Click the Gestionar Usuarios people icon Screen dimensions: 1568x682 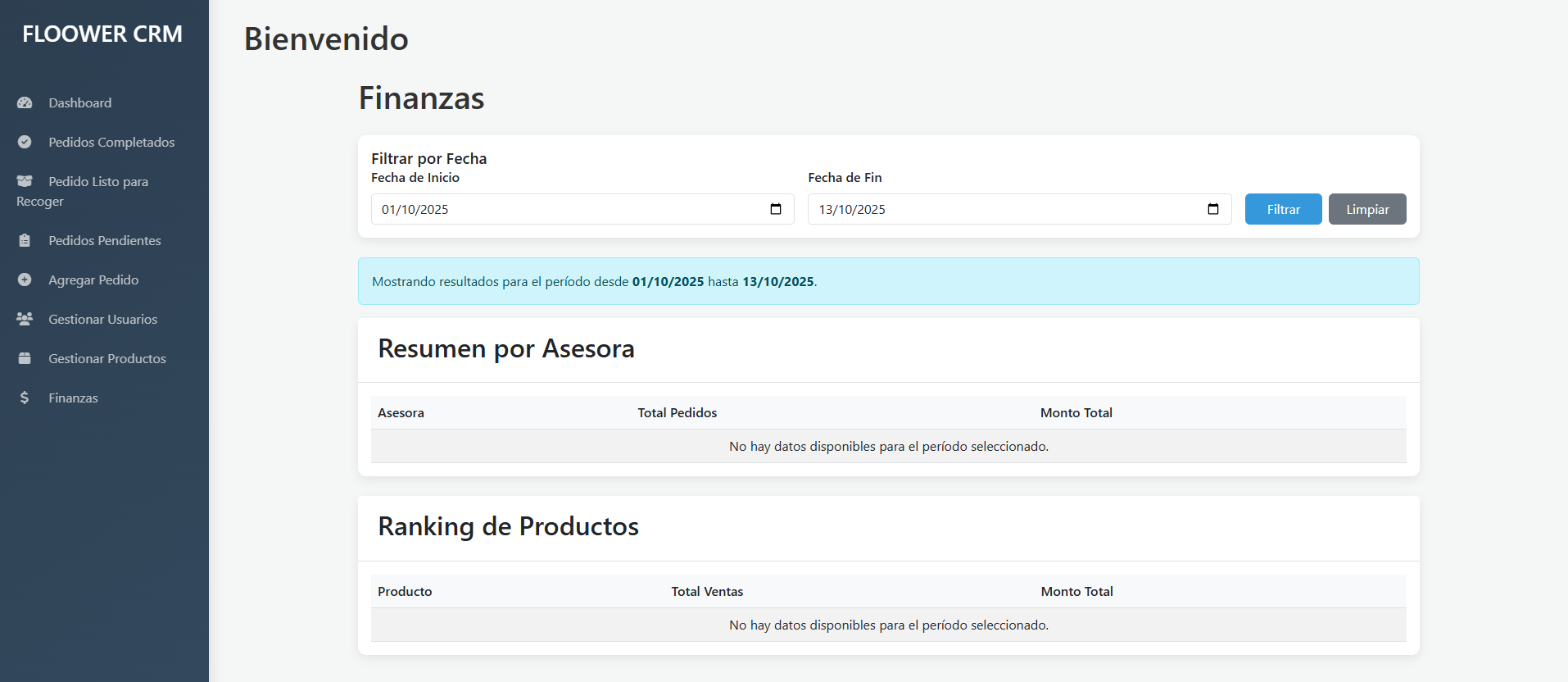25,319
